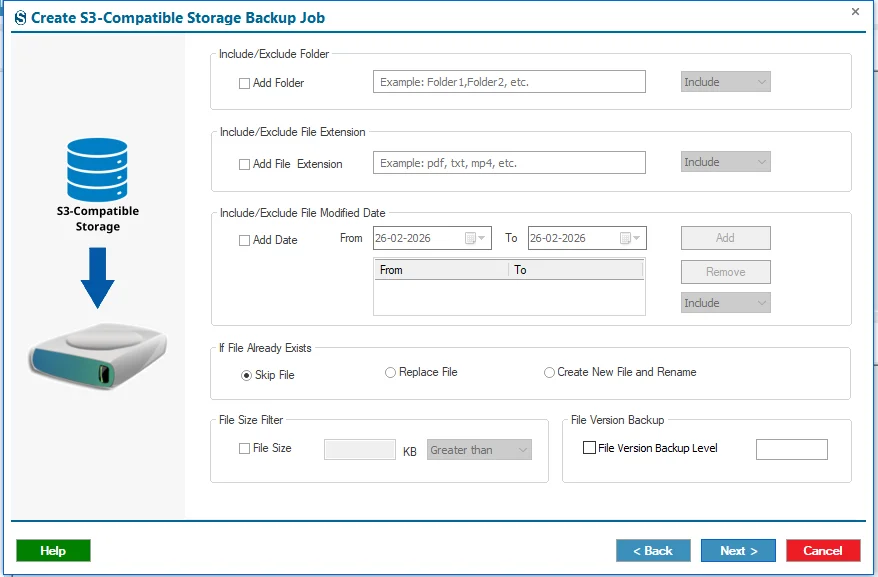The width and height of the screenshot is (878, 577).
Task: Open Help for this dialog
Action: click(53, 551)
